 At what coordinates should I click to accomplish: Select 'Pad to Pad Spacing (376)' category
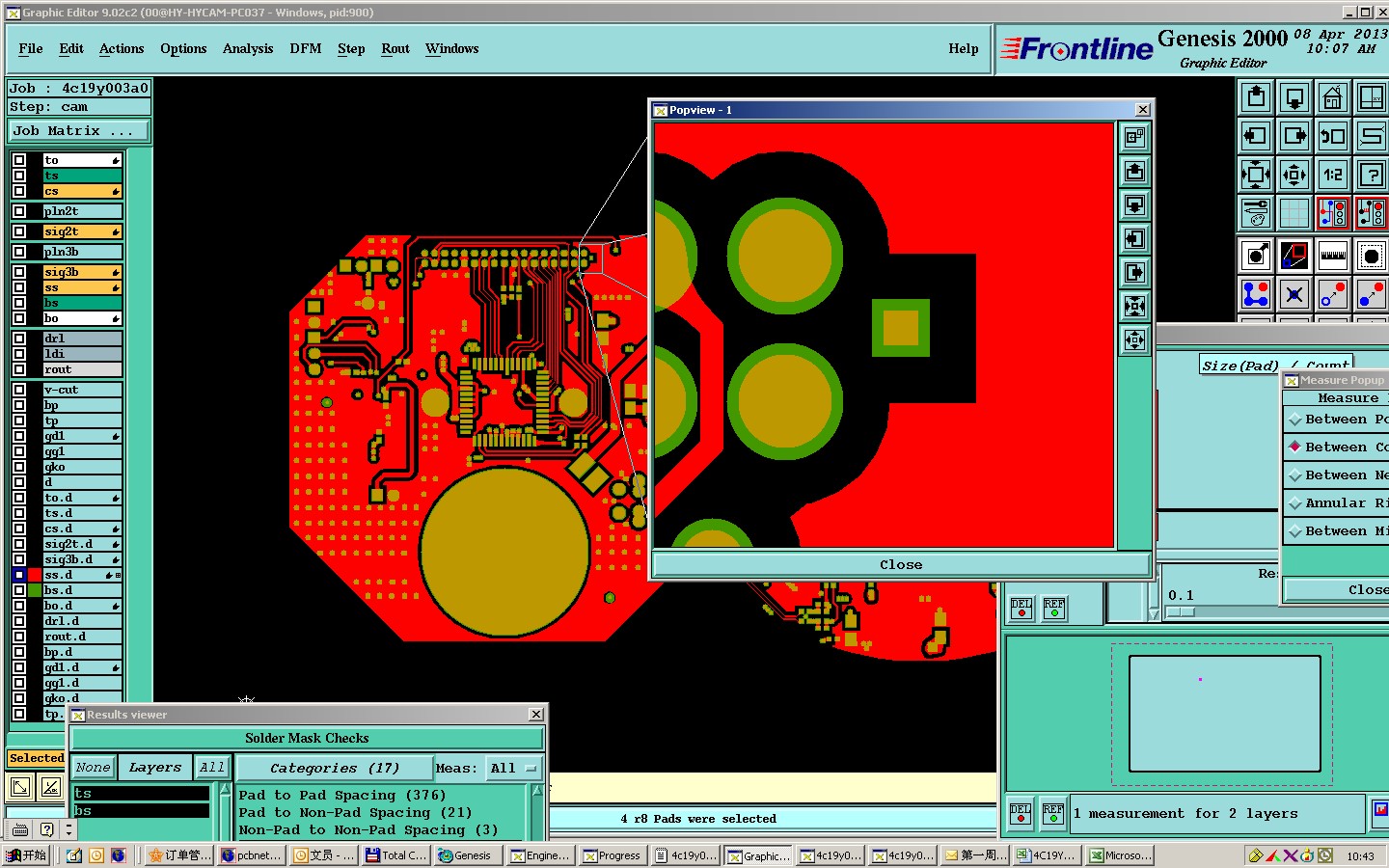[342, 796]
